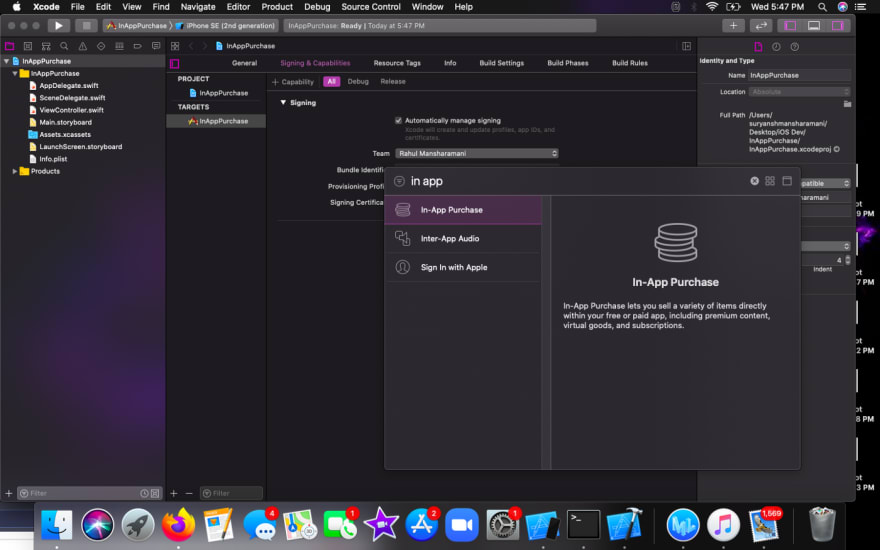Clear the capability search text
Image resolution: width=880 pixels, height=550 pixels.
tap(754, 181)
